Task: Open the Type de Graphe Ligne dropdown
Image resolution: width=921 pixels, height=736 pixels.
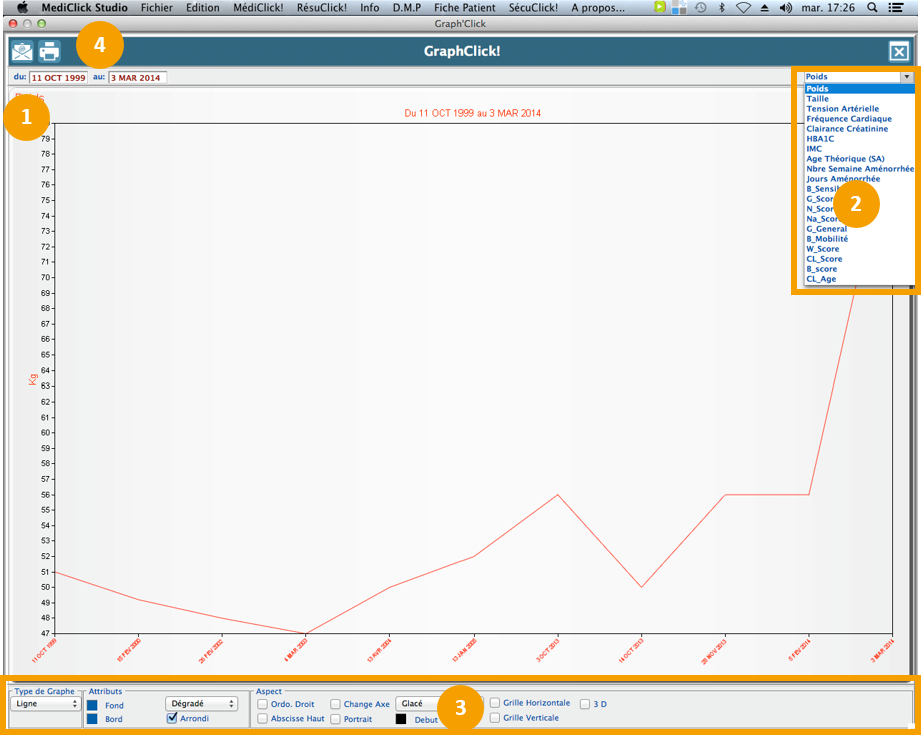Action: [x=45, y=704]
